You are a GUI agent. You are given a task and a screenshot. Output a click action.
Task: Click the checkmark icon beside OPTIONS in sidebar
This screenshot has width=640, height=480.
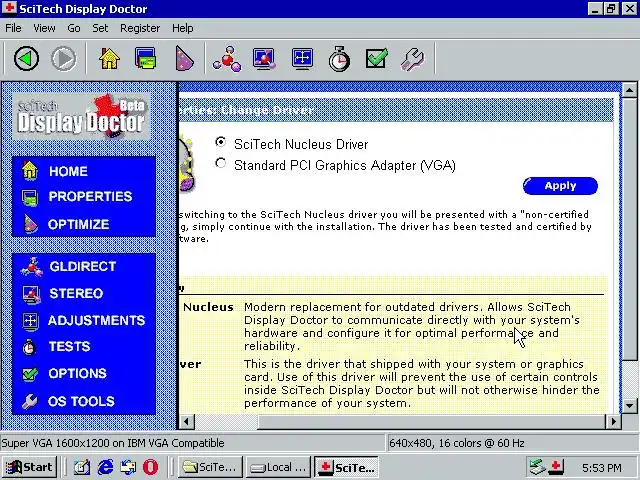click(x=30, y=374)
